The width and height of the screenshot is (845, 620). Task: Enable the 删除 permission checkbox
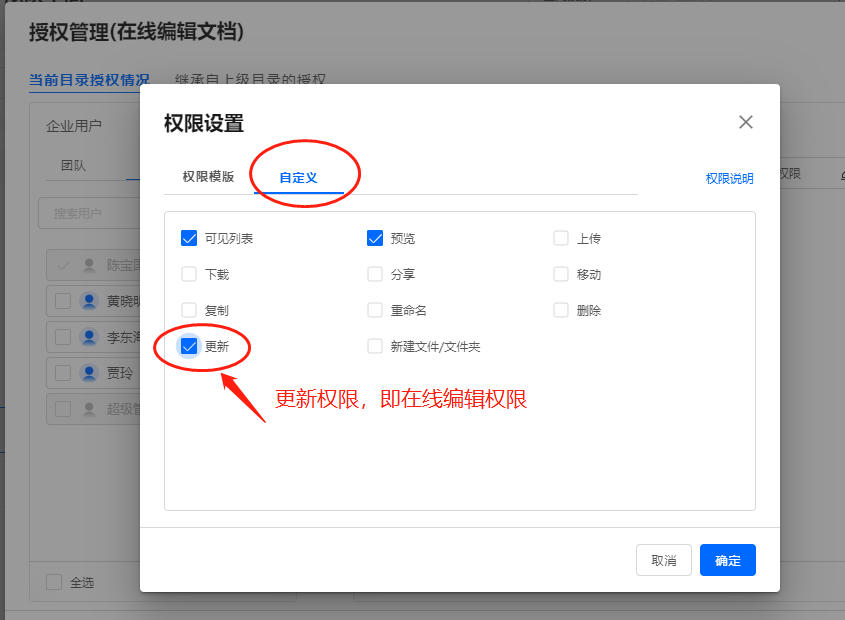(561, 310)
